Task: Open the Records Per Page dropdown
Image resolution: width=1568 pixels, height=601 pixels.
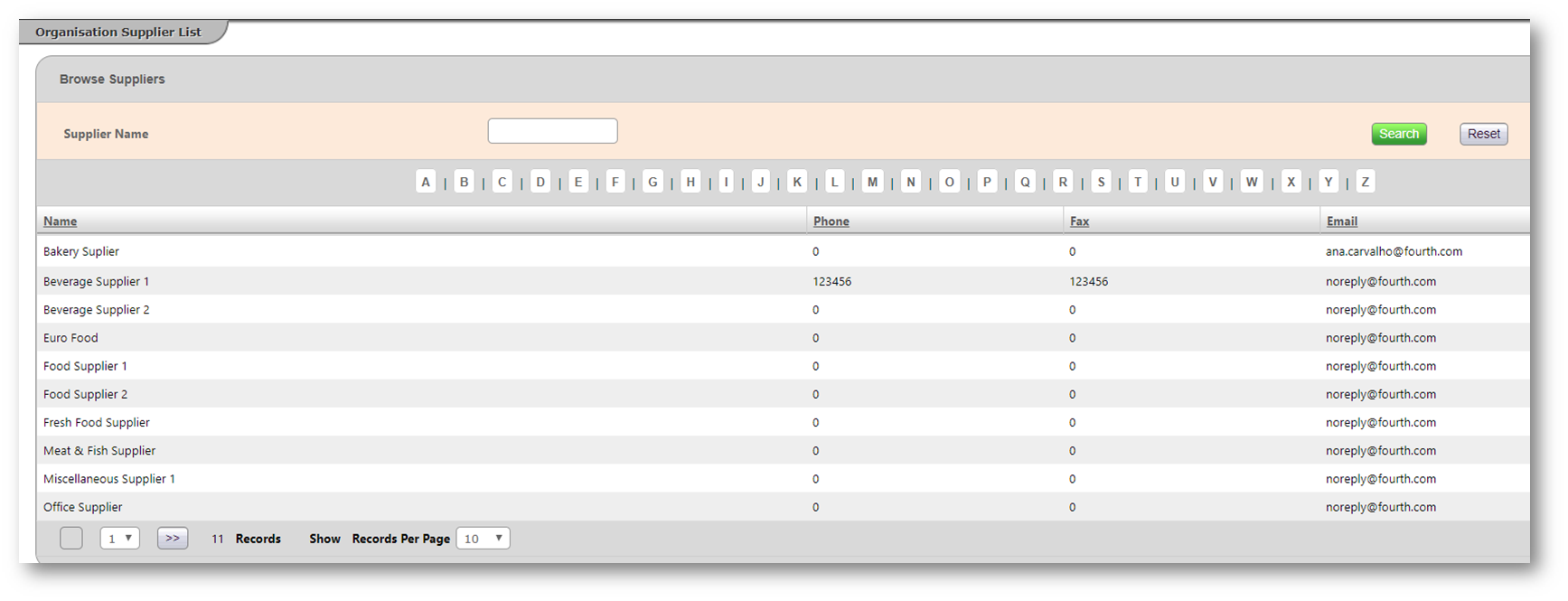Action: (484, 539)
